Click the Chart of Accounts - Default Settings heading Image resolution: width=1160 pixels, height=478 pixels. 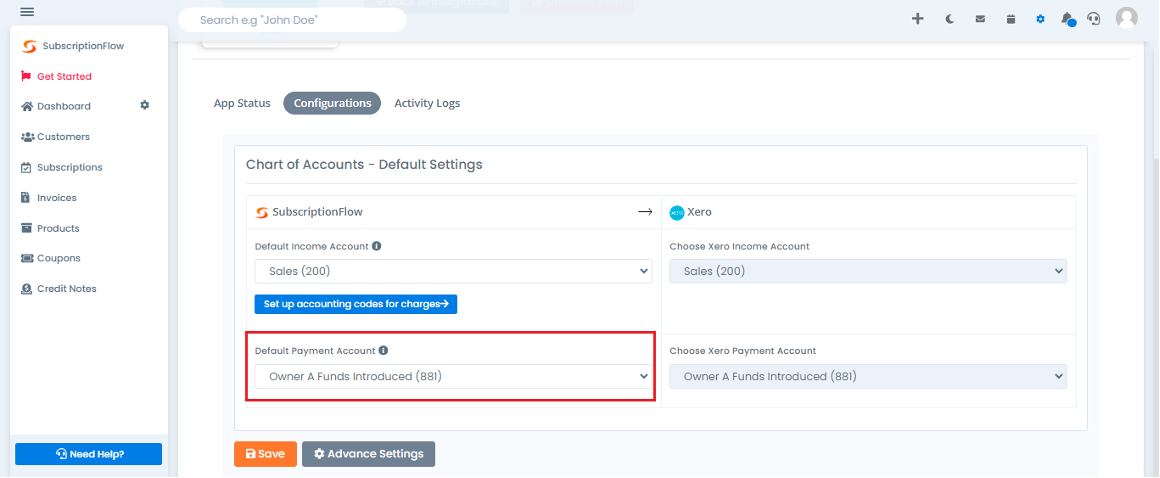(x=364, y=164)
